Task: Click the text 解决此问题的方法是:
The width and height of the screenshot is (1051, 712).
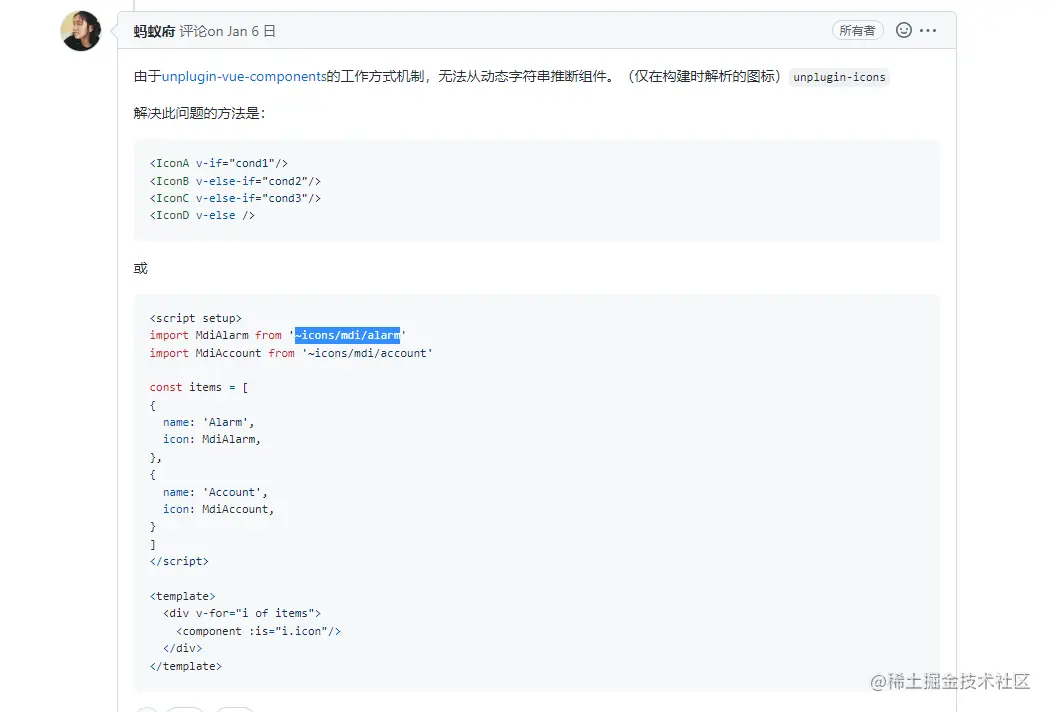Action: coord(199,113)
